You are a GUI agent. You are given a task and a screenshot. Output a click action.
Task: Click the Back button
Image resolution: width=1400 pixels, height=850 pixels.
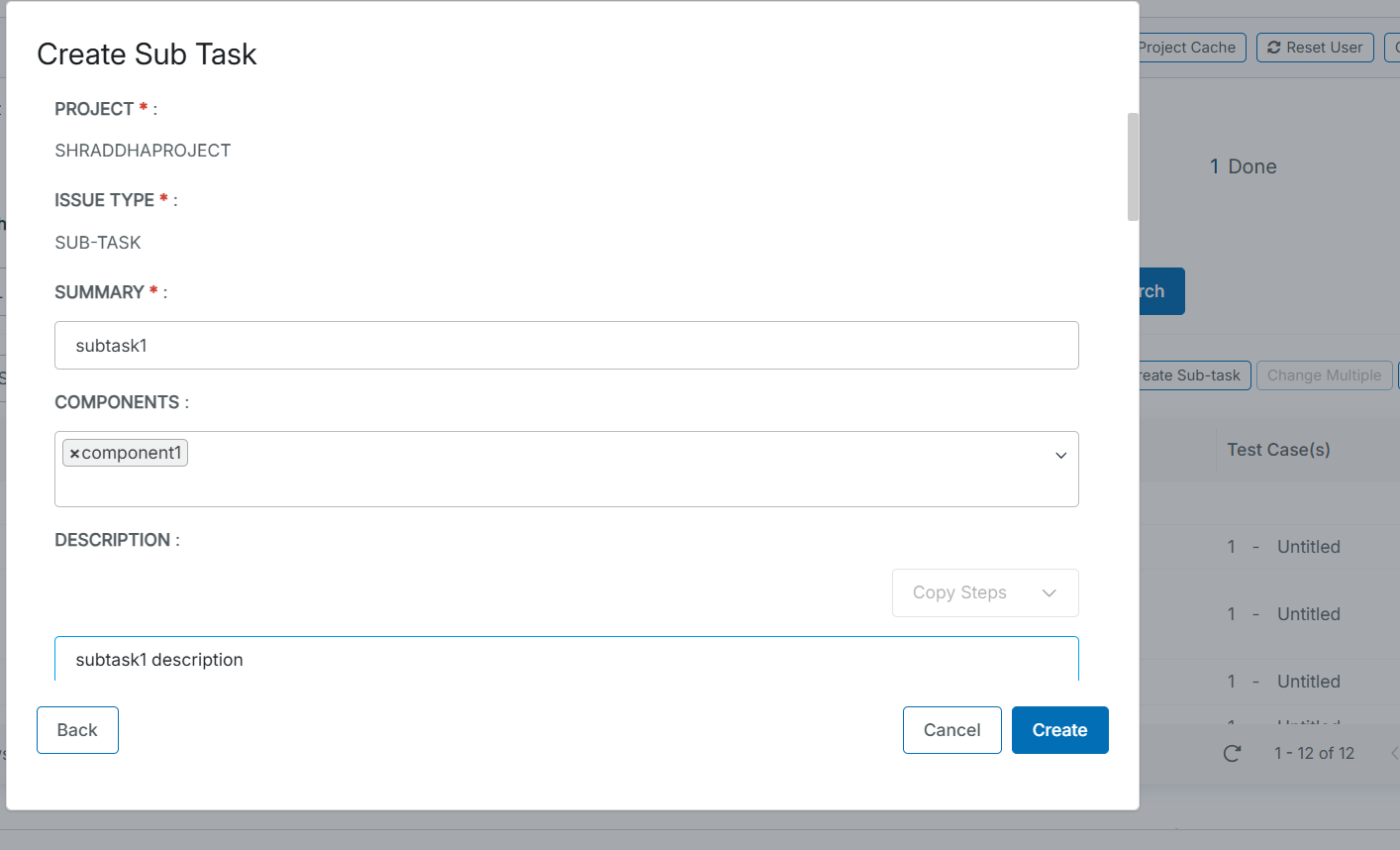pos(77,730)
